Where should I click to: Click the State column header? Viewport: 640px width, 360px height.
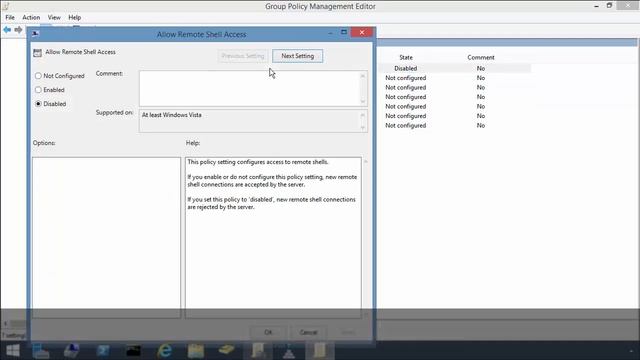point(406,58)
